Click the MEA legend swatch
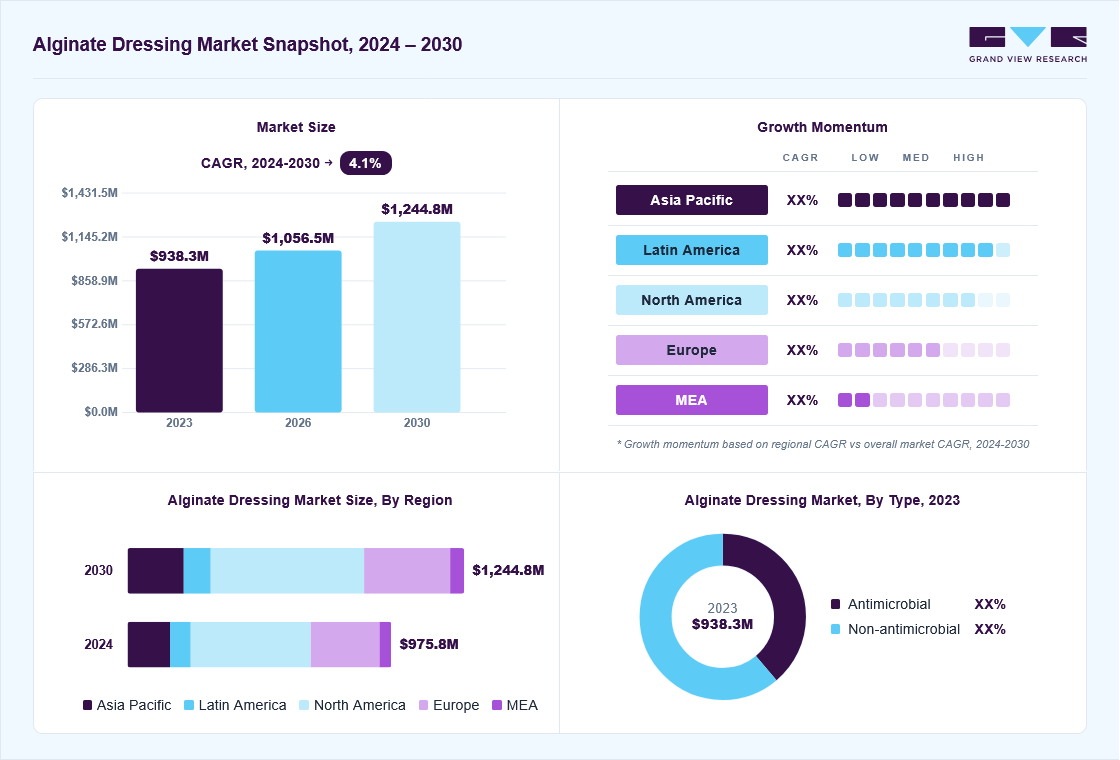Screen dimensions: 1120x760 [497, 705]
